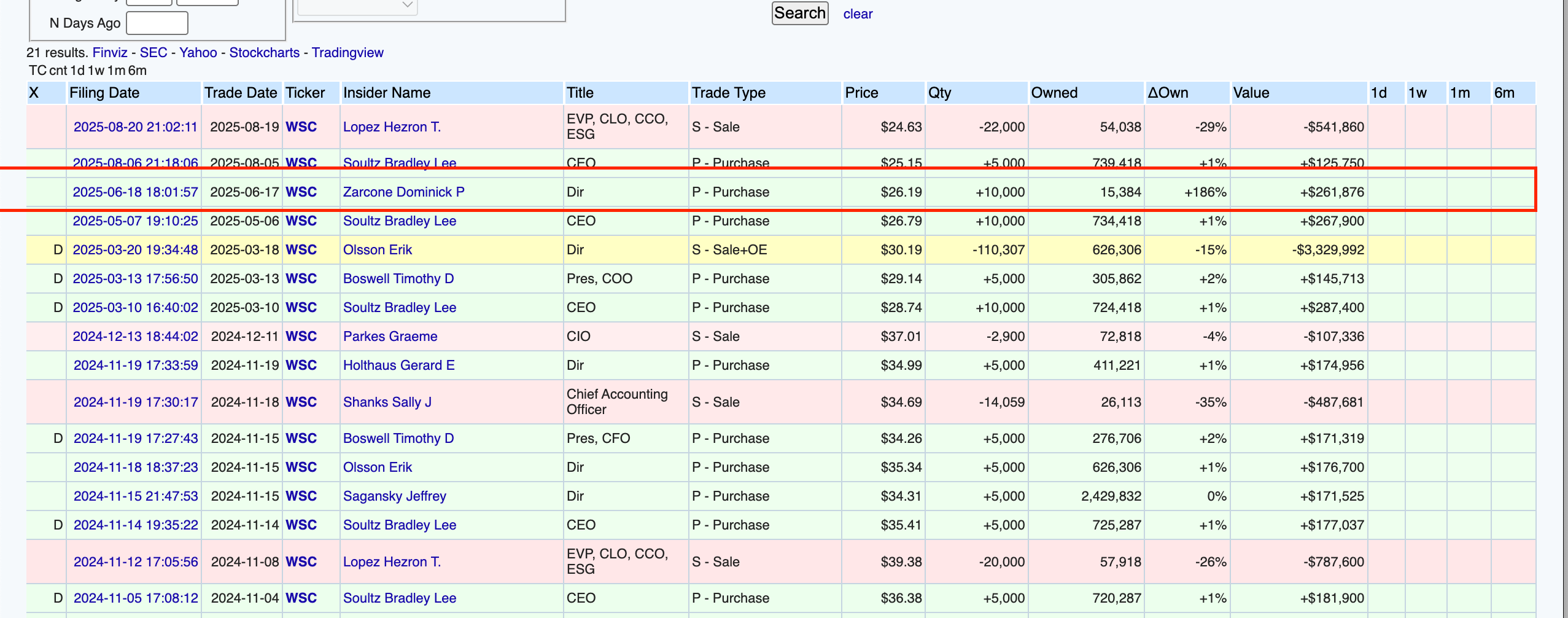Open Lopez Hezron T. in the 2025-08-19 row
This screenshot has height=618, width=1568.
tap(392, 127)
